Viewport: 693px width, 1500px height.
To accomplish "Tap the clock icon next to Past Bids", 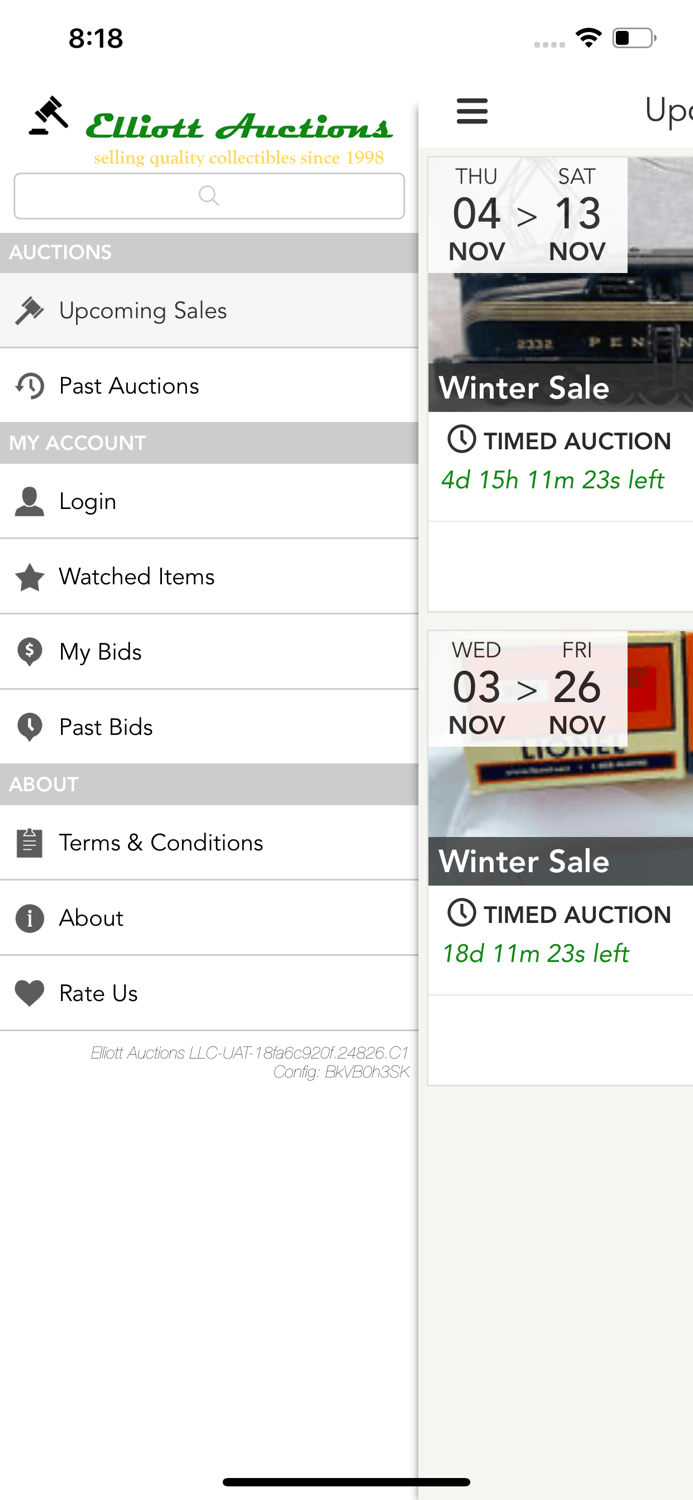I will point(29,727).
